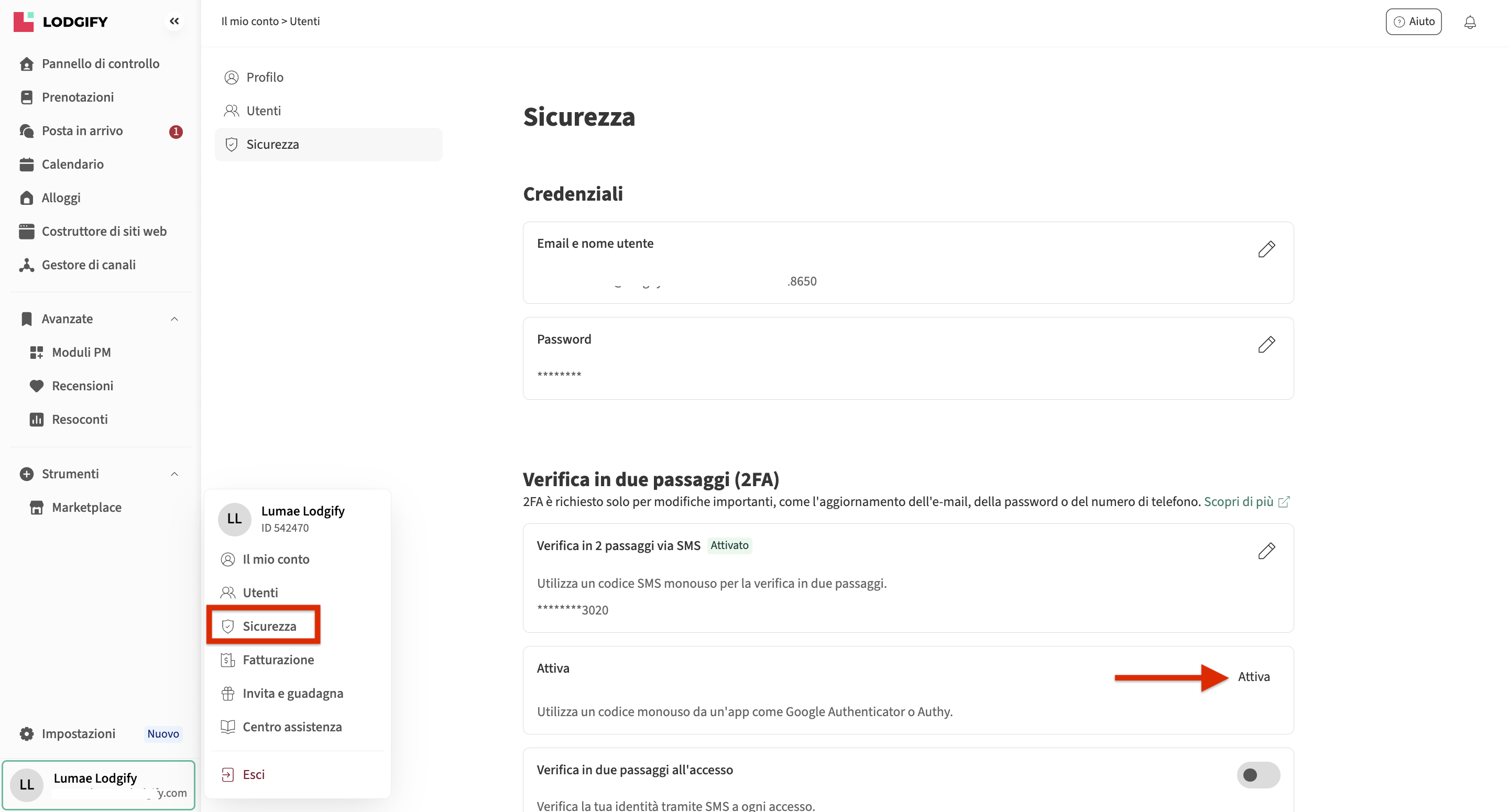
Task: Select Fatturazione in the account popup menu
Action: point(278,660)
